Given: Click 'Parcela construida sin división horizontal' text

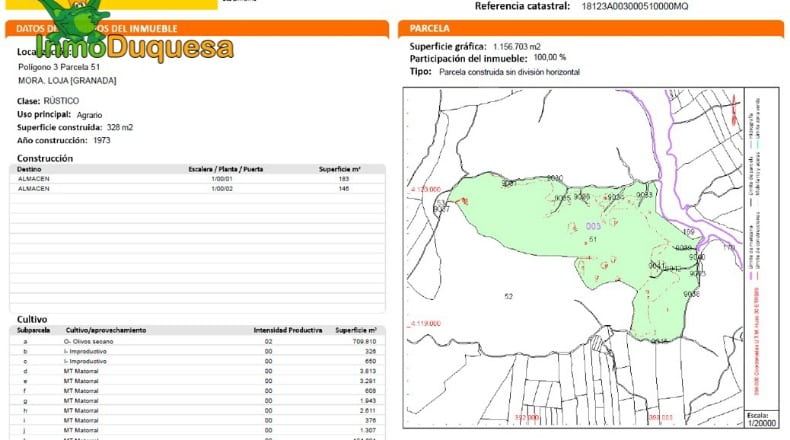Looking at the screenshot, I should click(509, 72).
